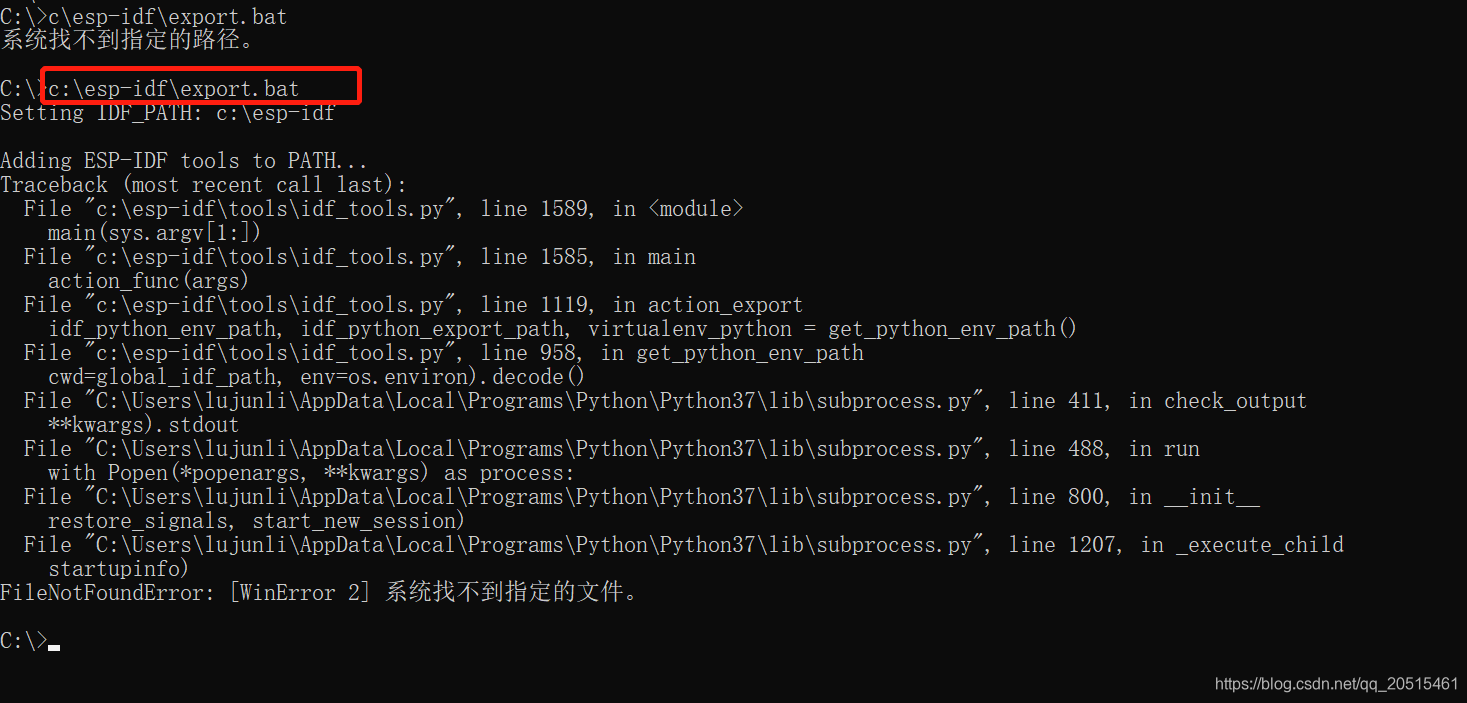Click the subprocess.py line 411 check_output entry
1467x703 pixels.
coord(666,401)
